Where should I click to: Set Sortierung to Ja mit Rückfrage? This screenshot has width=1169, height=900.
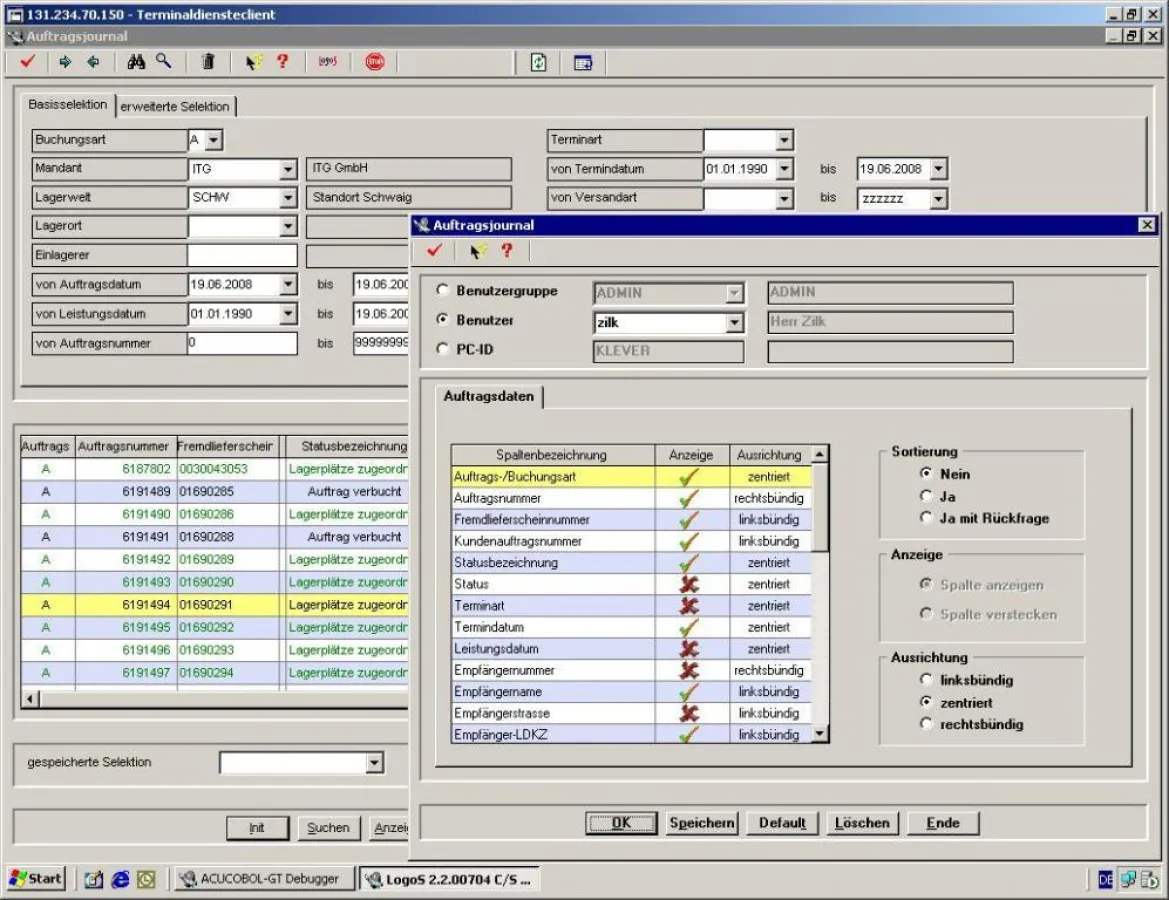pyautogui.click(x=926, y=518)
